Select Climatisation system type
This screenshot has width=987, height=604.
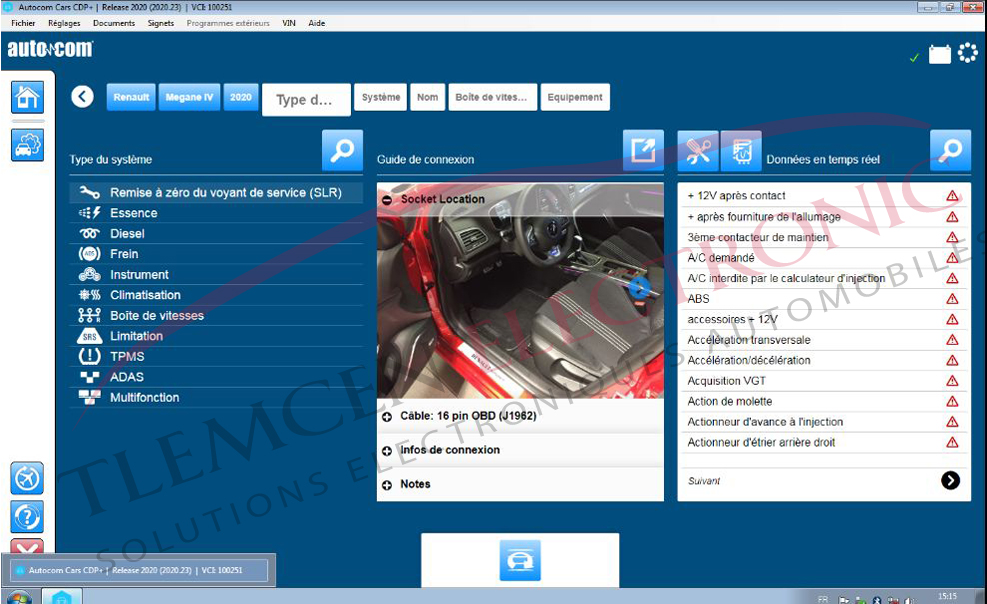(x=217, y=295)
